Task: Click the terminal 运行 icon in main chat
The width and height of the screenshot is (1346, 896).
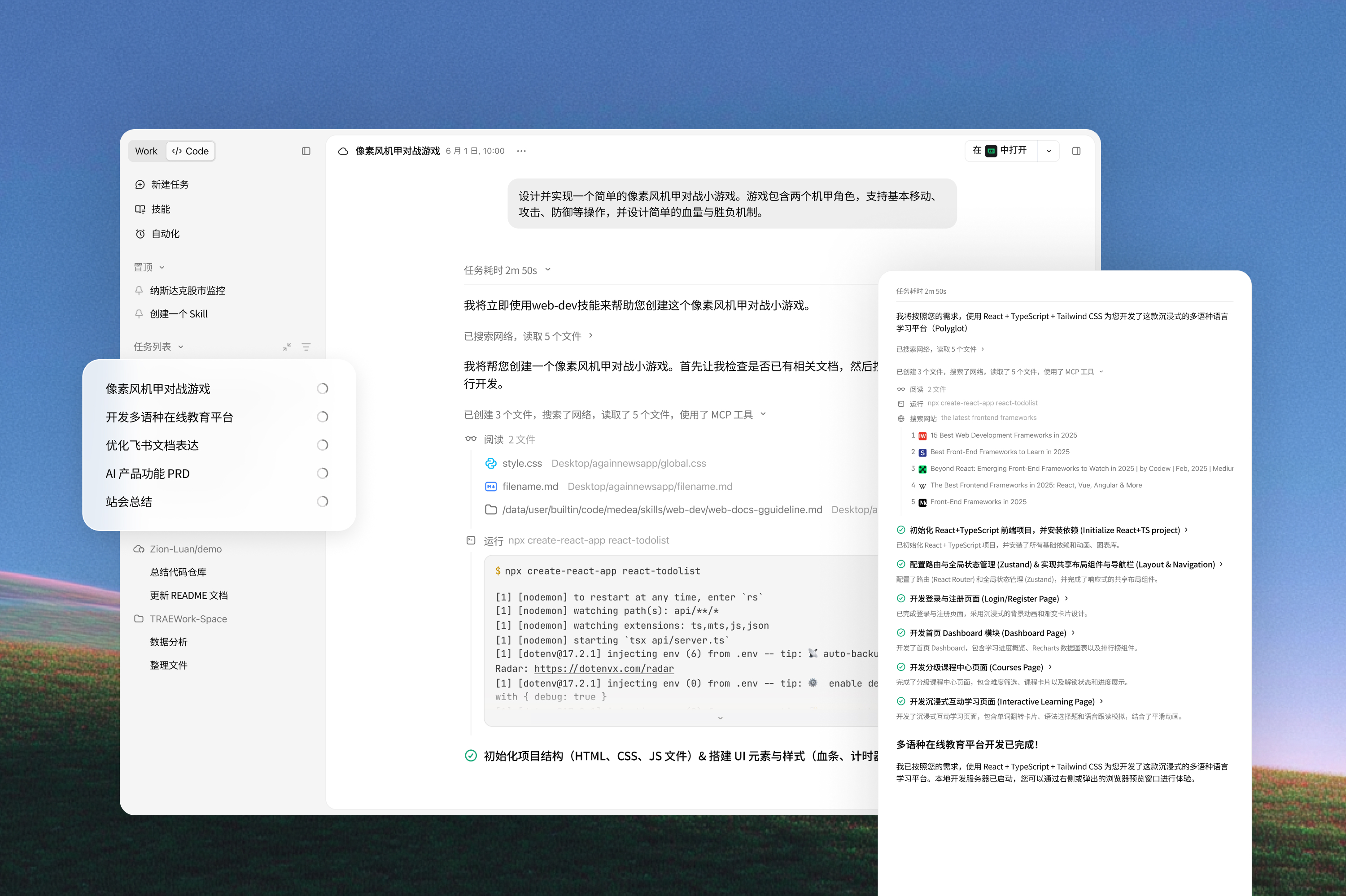Action: [471, 540]
